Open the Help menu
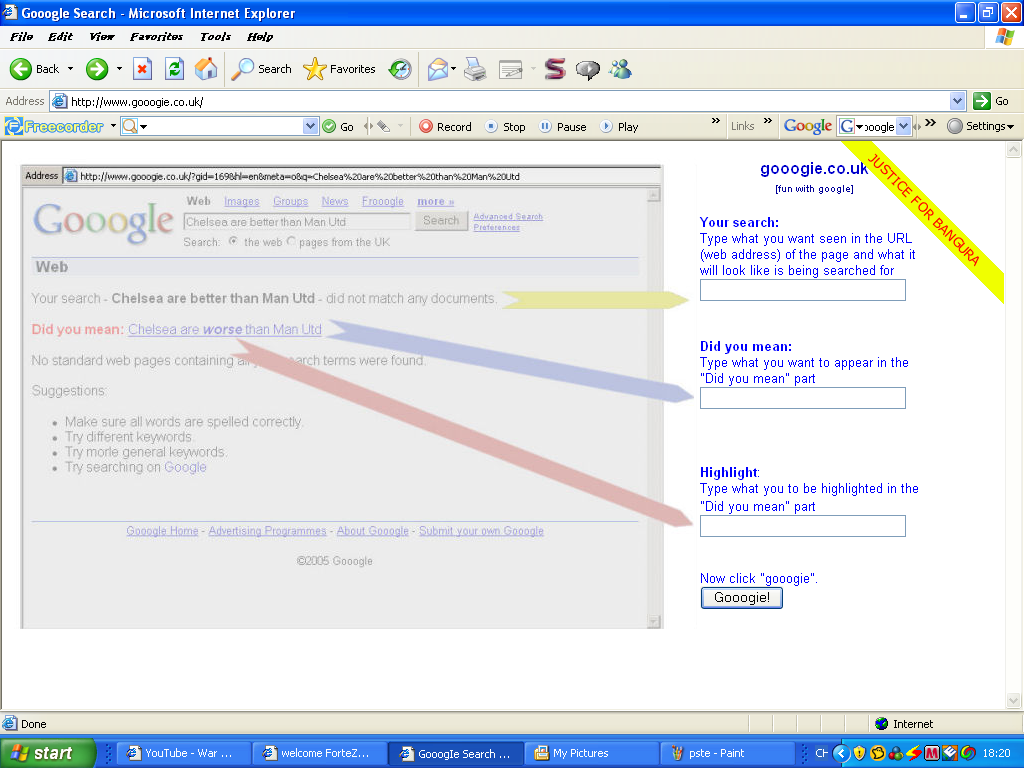The image size is (1024, 768). click(x=260, y=37)
